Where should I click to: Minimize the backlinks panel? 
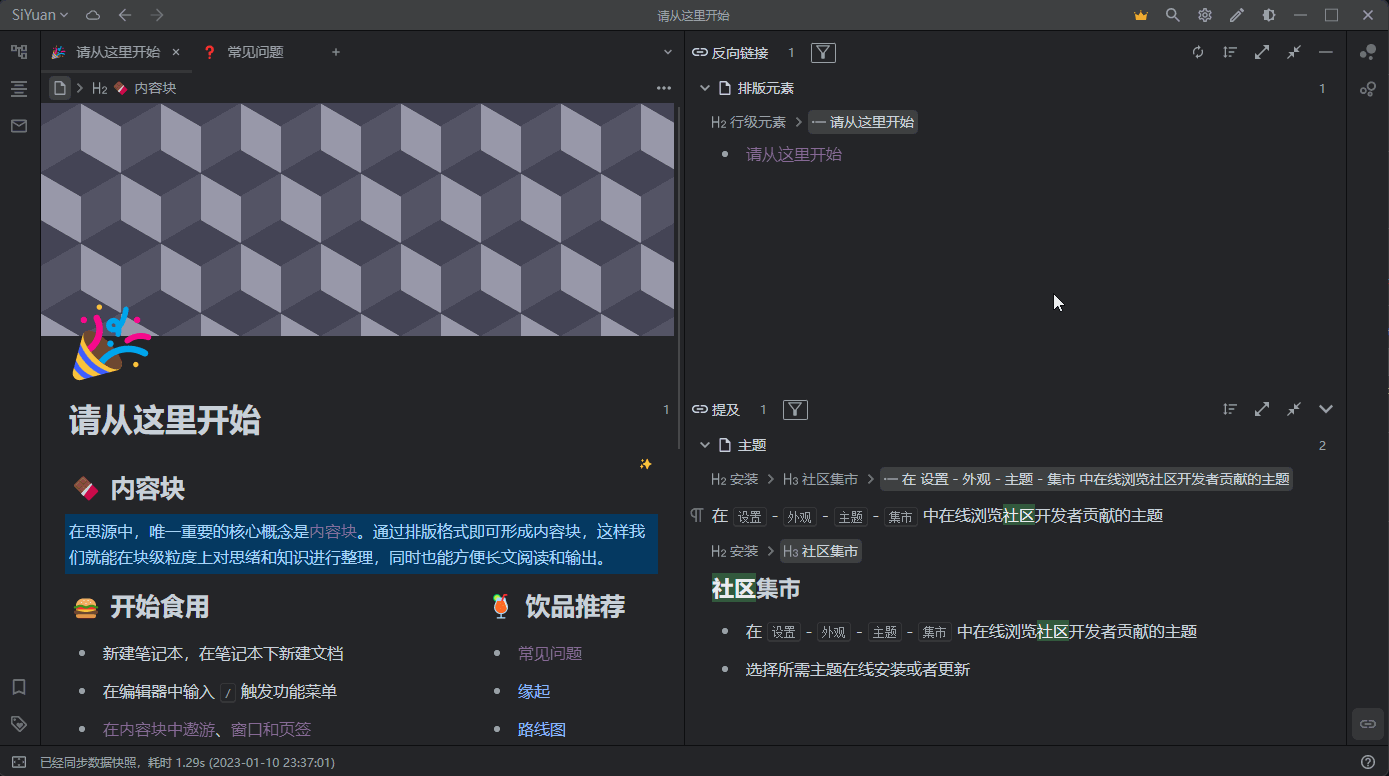point(1326,52)
